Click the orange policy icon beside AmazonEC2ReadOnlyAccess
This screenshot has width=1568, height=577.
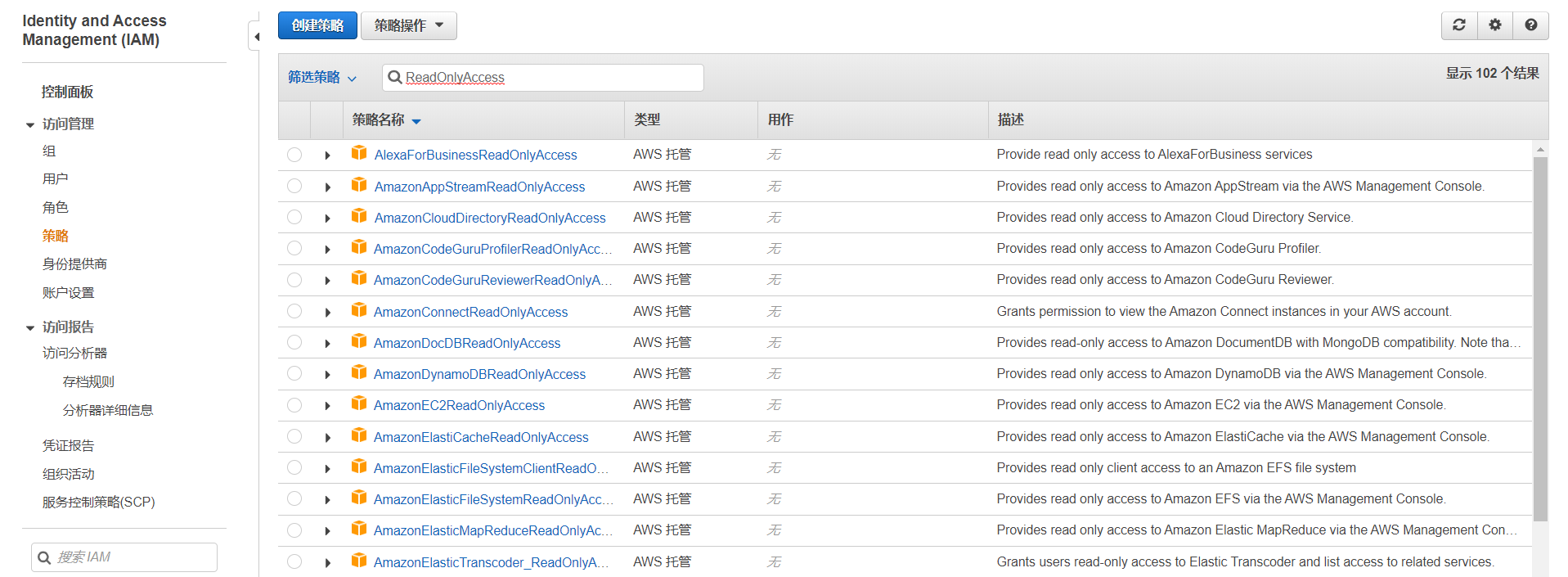pos(358,403)
